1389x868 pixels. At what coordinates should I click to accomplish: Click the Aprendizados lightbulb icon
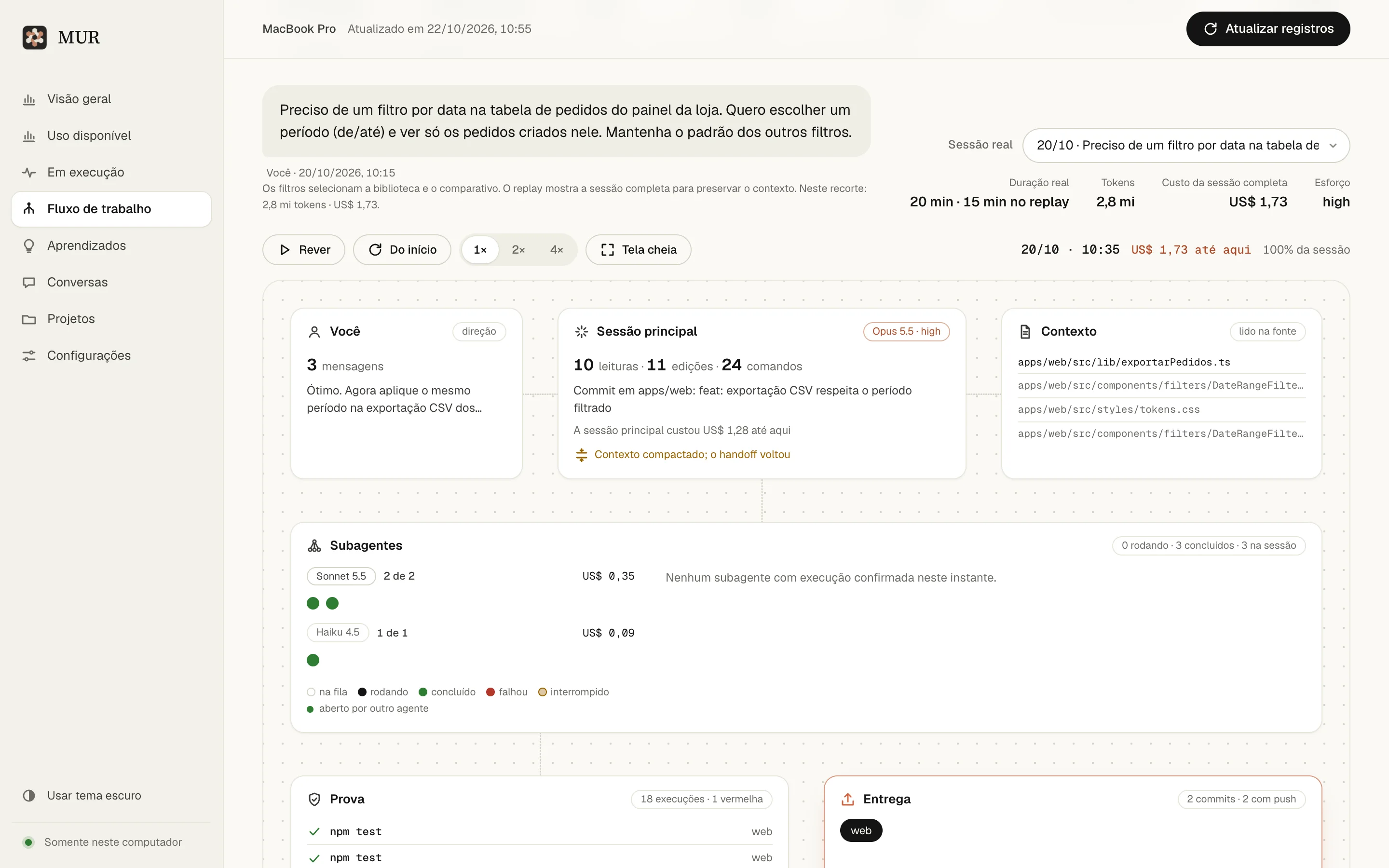click(x=29, y=246)
